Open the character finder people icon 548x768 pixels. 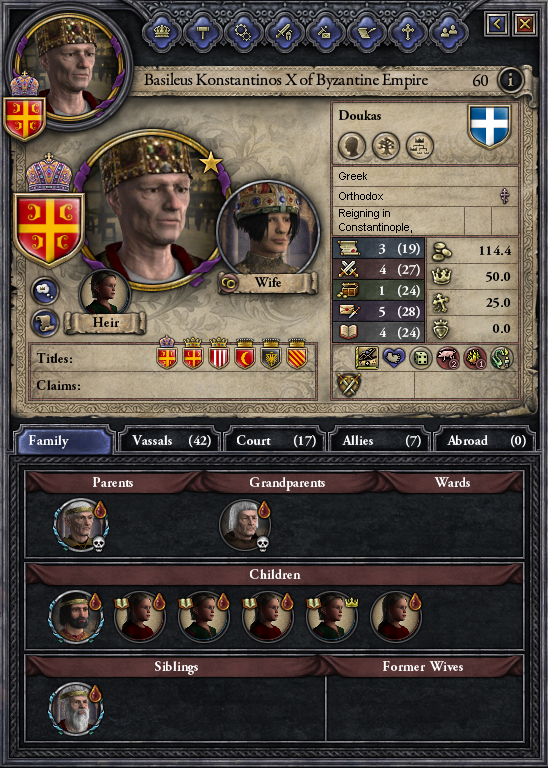coord(449,32)
